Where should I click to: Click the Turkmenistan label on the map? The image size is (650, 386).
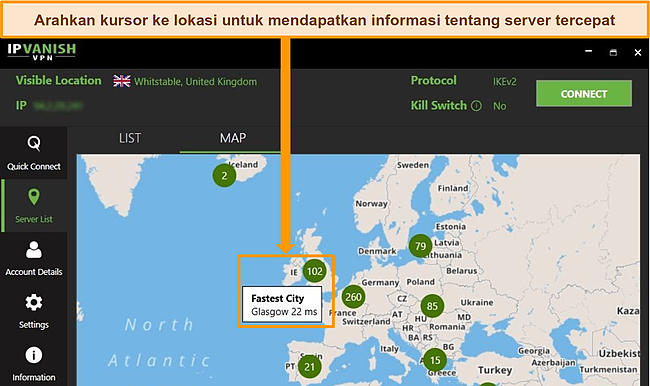pos(609,369)
